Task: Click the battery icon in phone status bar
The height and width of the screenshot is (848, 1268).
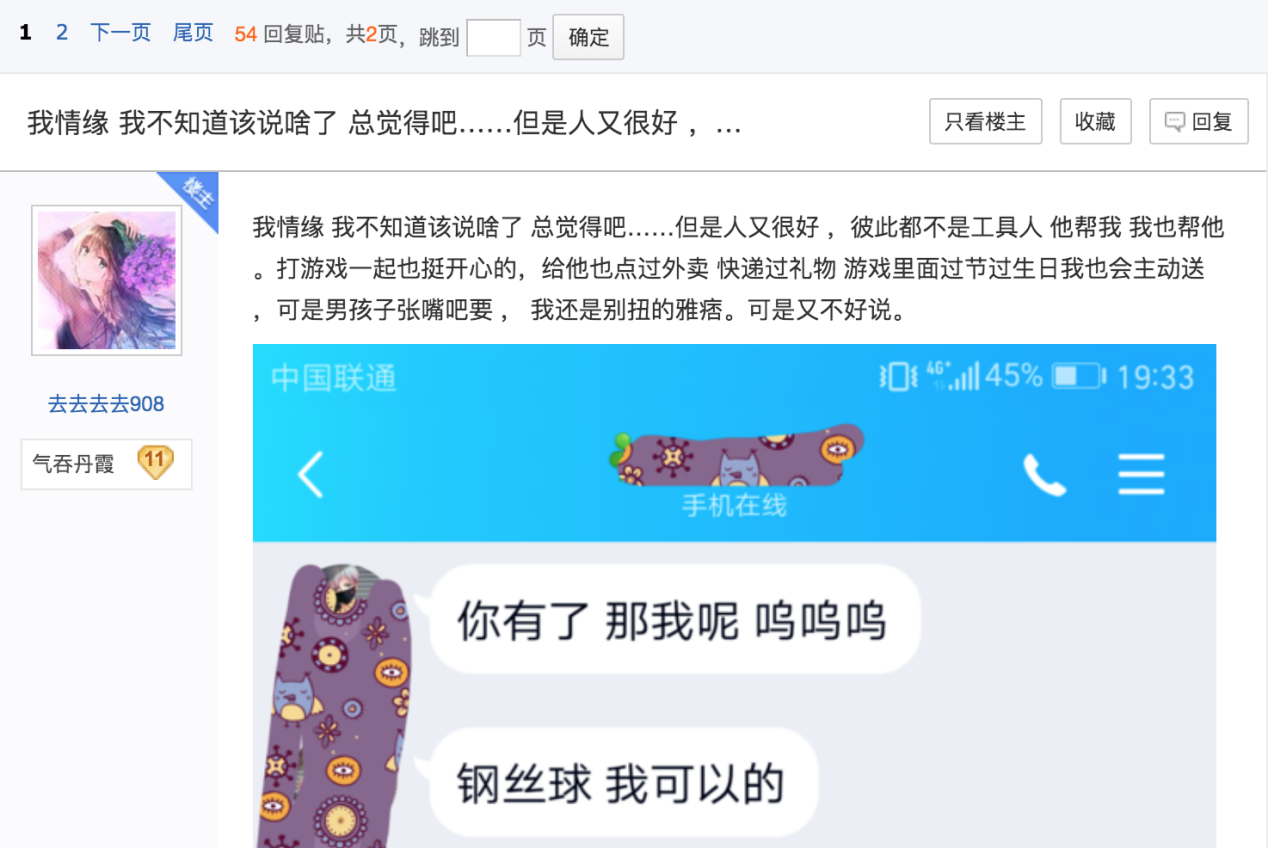Action: 1078,377
